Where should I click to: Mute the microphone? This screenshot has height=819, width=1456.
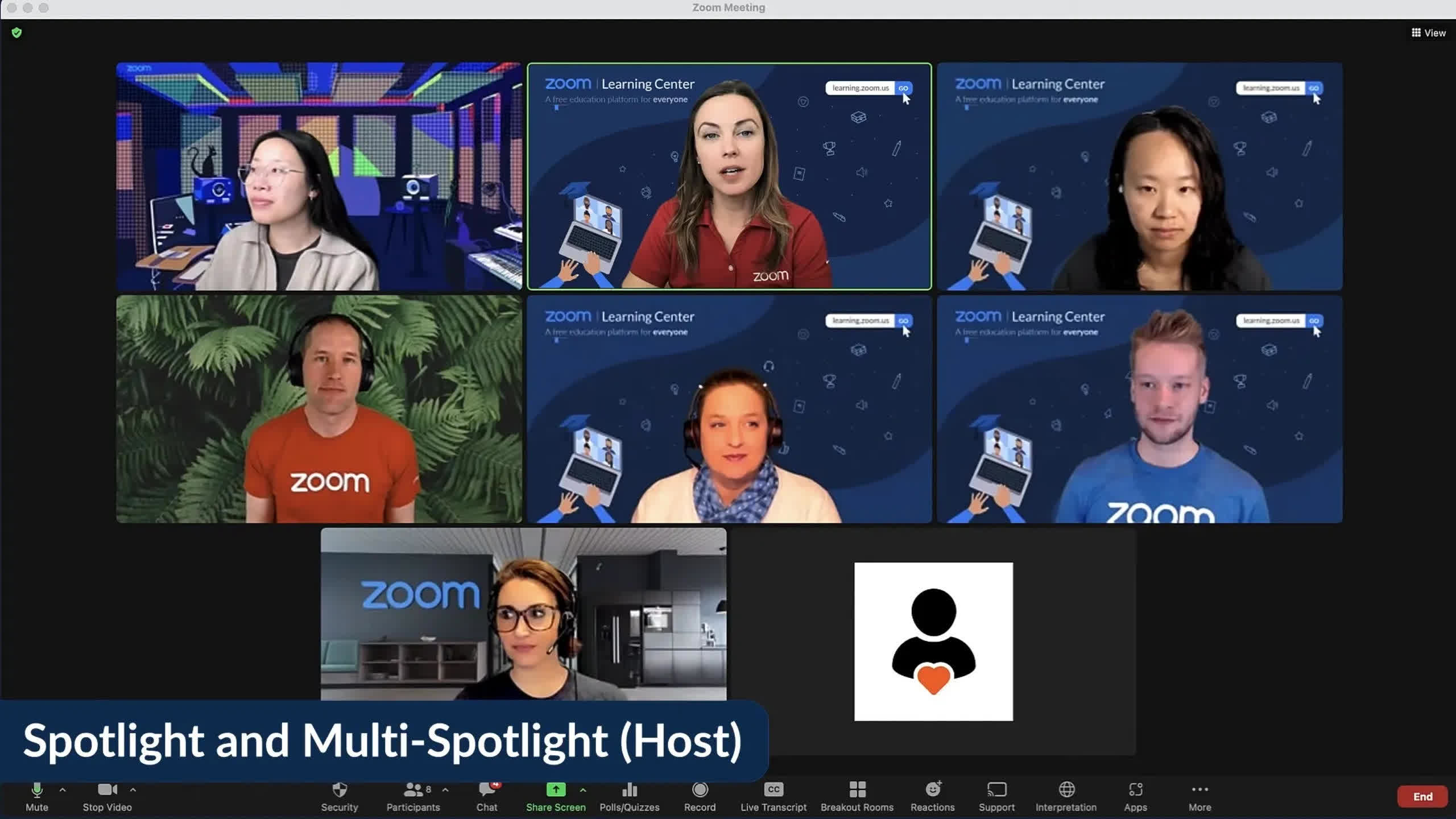tap(37, 796)
